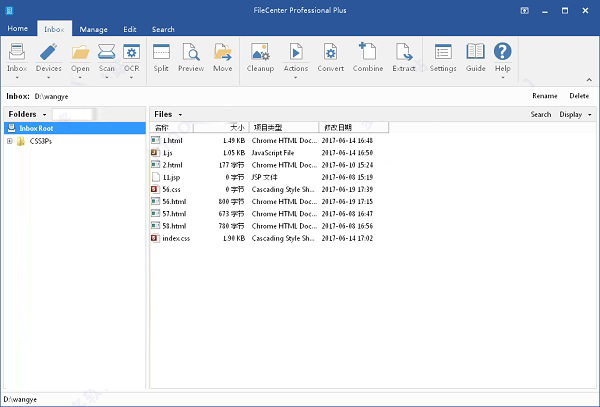Open the Guide book icon
The image size is (600, 407).
tap(476, 51)
